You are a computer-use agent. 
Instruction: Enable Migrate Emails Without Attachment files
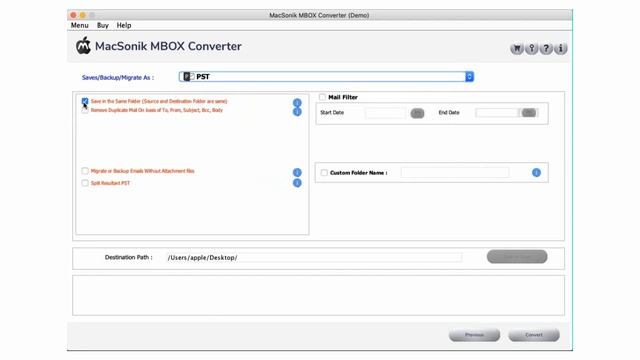point(85,171)
